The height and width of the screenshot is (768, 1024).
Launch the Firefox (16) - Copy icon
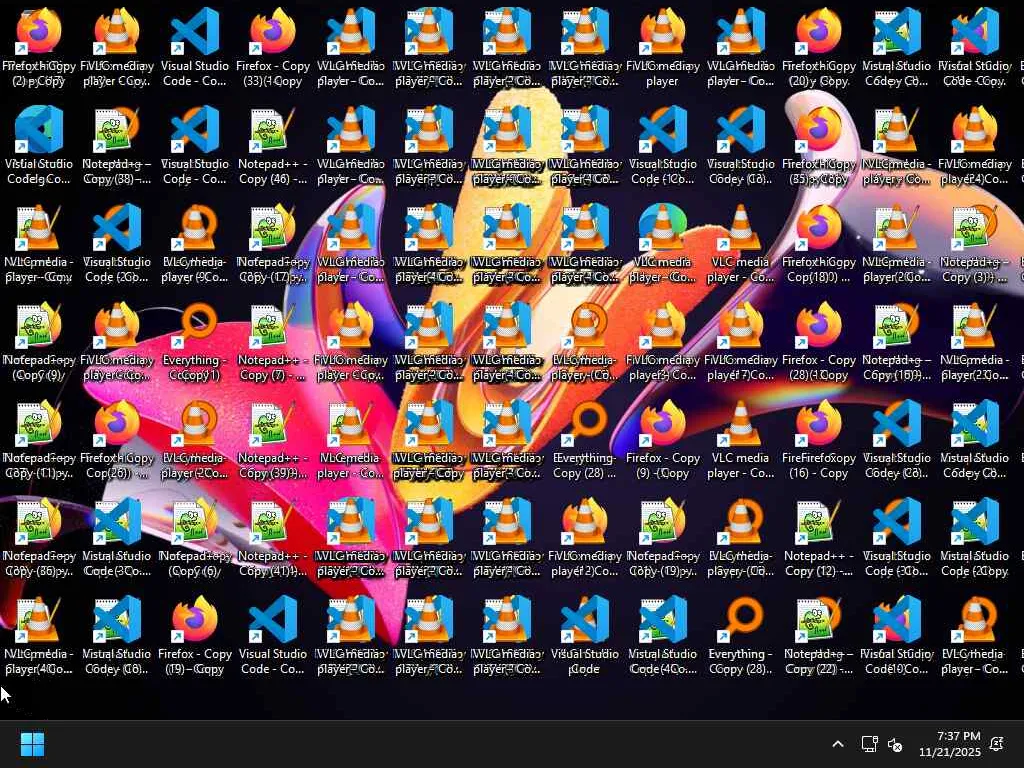[x=818, y=440]
